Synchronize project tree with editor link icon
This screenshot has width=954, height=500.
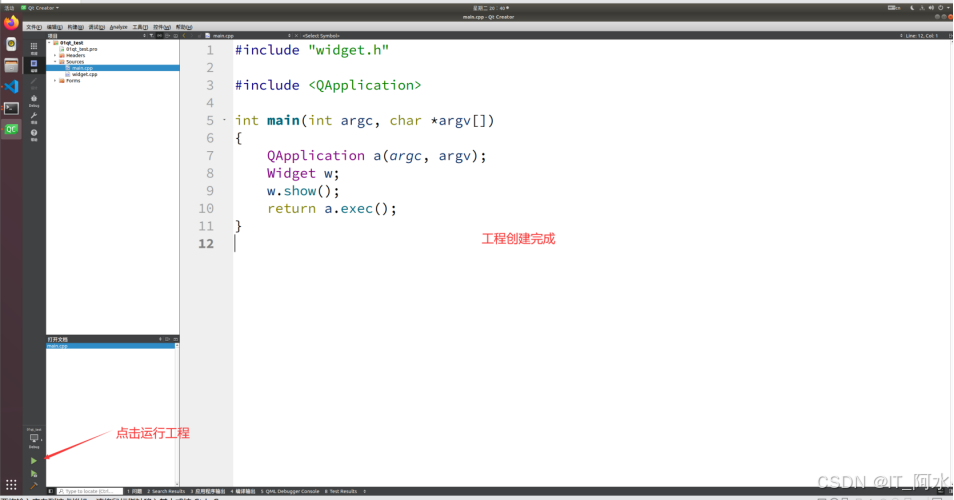tap(159, 36)
